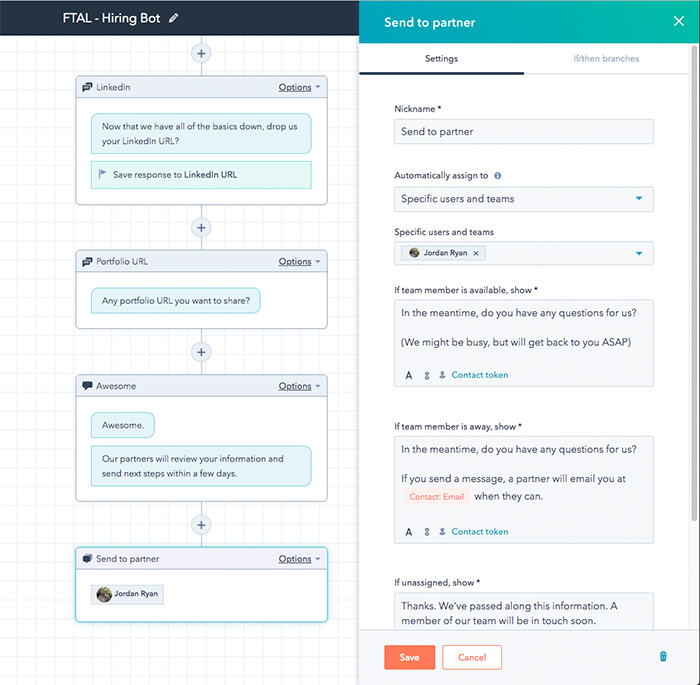Add a step between LinkedIn and Portfolio URL
Viewport: 700px width, 685px height.
point(201,228)
